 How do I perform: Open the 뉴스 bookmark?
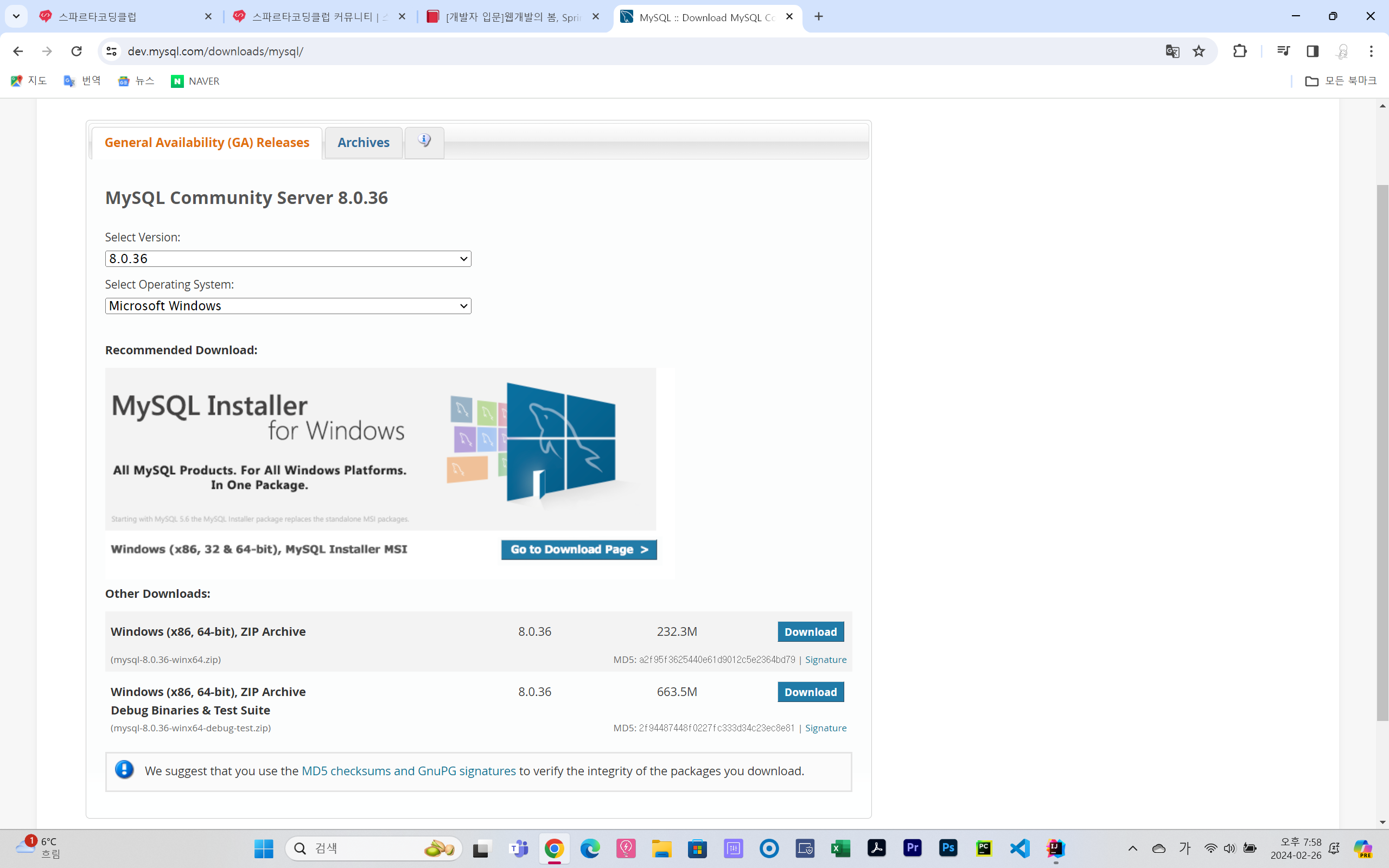click(x=136, y=81)
